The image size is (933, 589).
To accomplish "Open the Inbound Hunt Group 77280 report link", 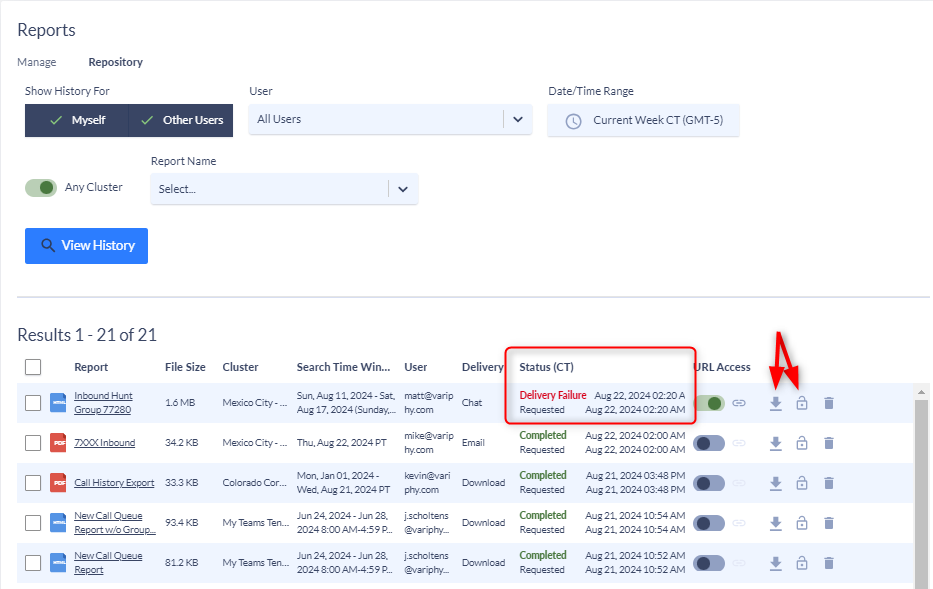I will point(104,403).
